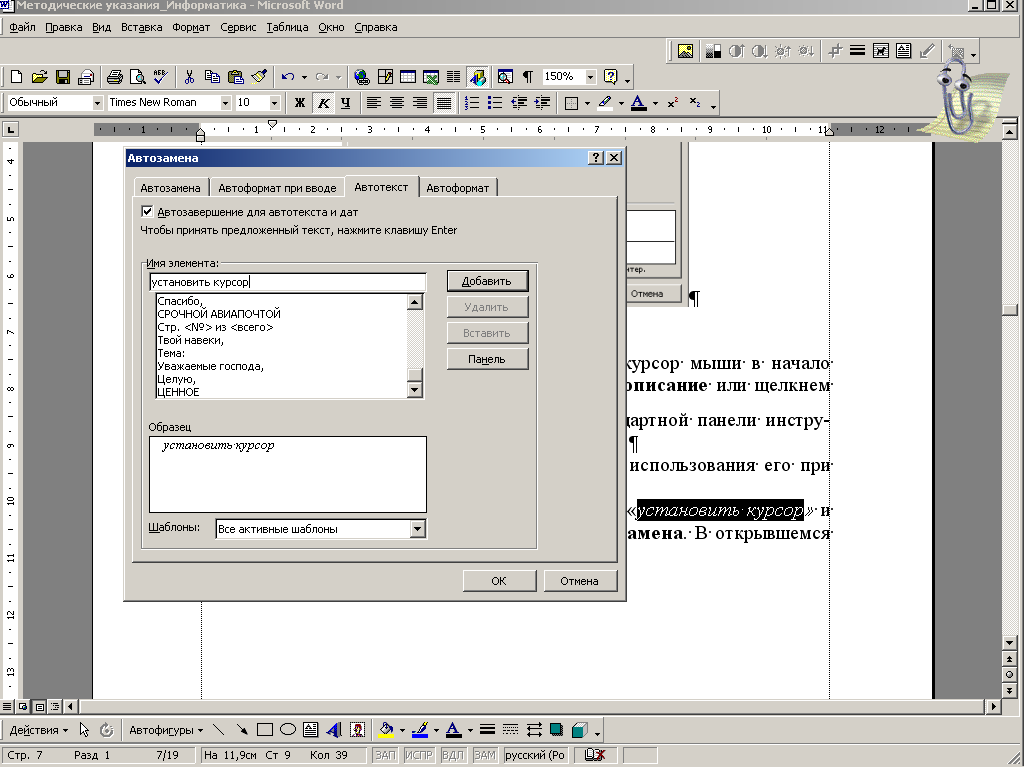Run the spelling check tool
Viewport: 1024px width, 768px height.
tap(161, 77)
